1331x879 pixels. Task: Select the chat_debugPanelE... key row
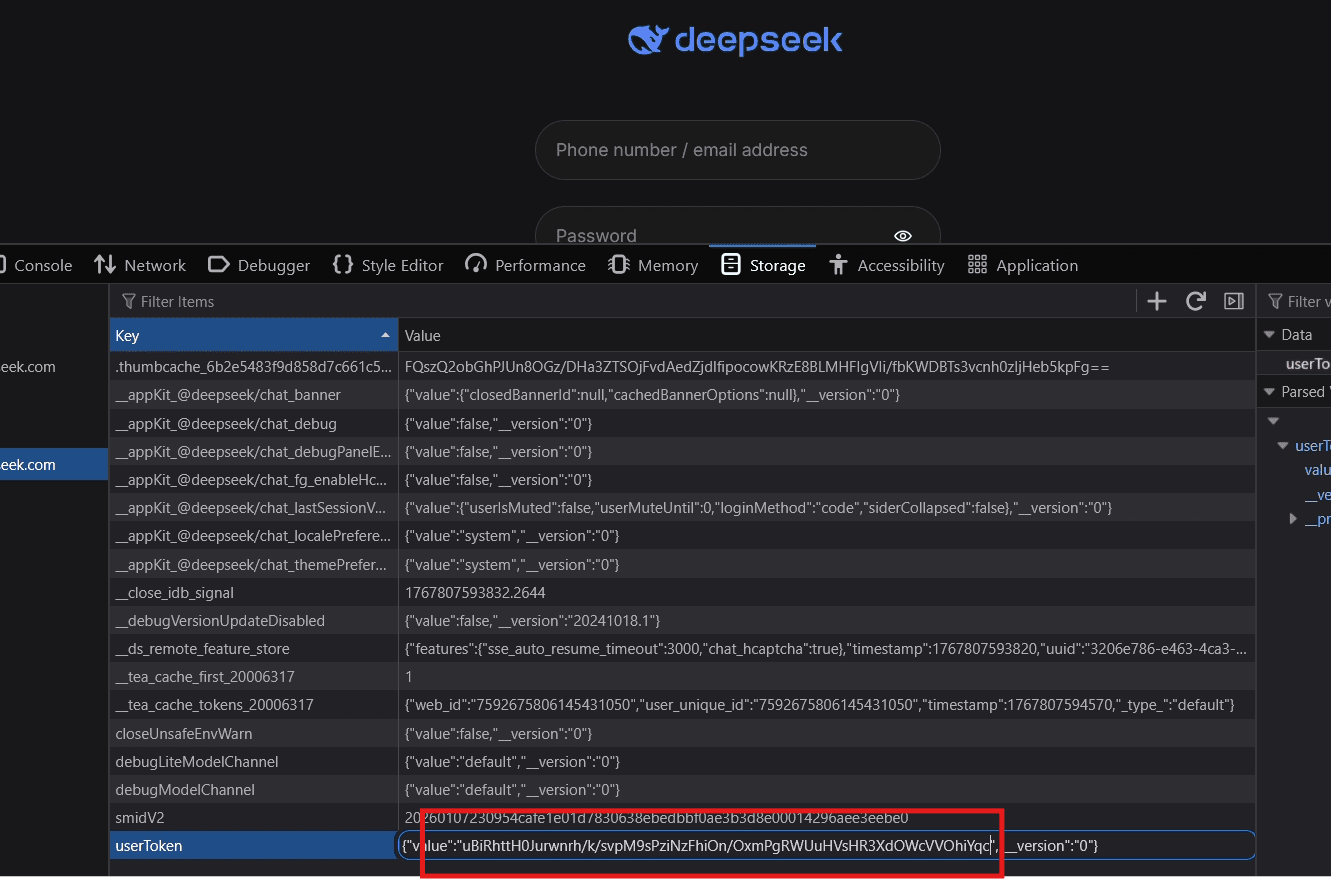coord(254,452)
